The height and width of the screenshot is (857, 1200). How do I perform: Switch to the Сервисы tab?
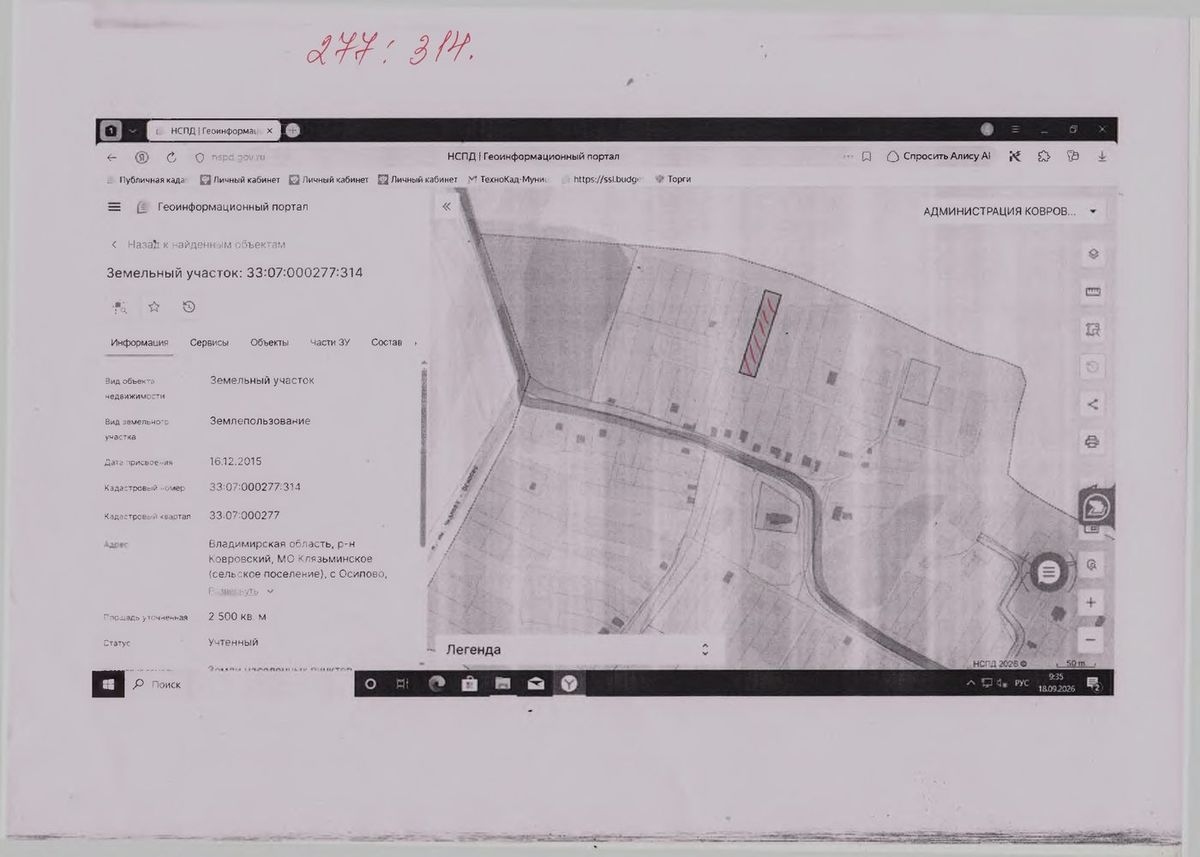(x=209, y=342)
